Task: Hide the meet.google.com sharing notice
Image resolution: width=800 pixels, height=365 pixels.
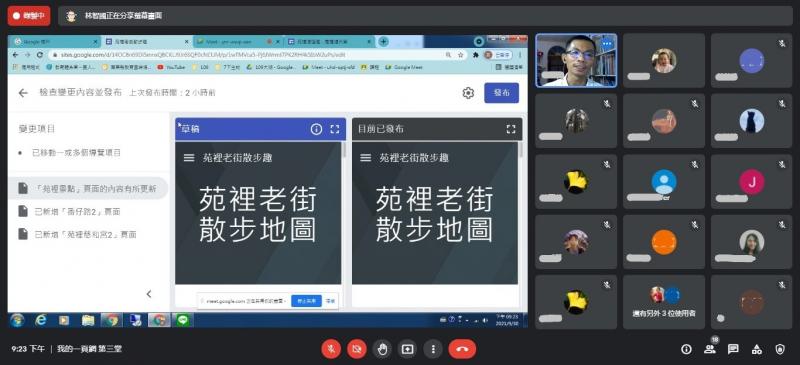Action: [331, 301]
